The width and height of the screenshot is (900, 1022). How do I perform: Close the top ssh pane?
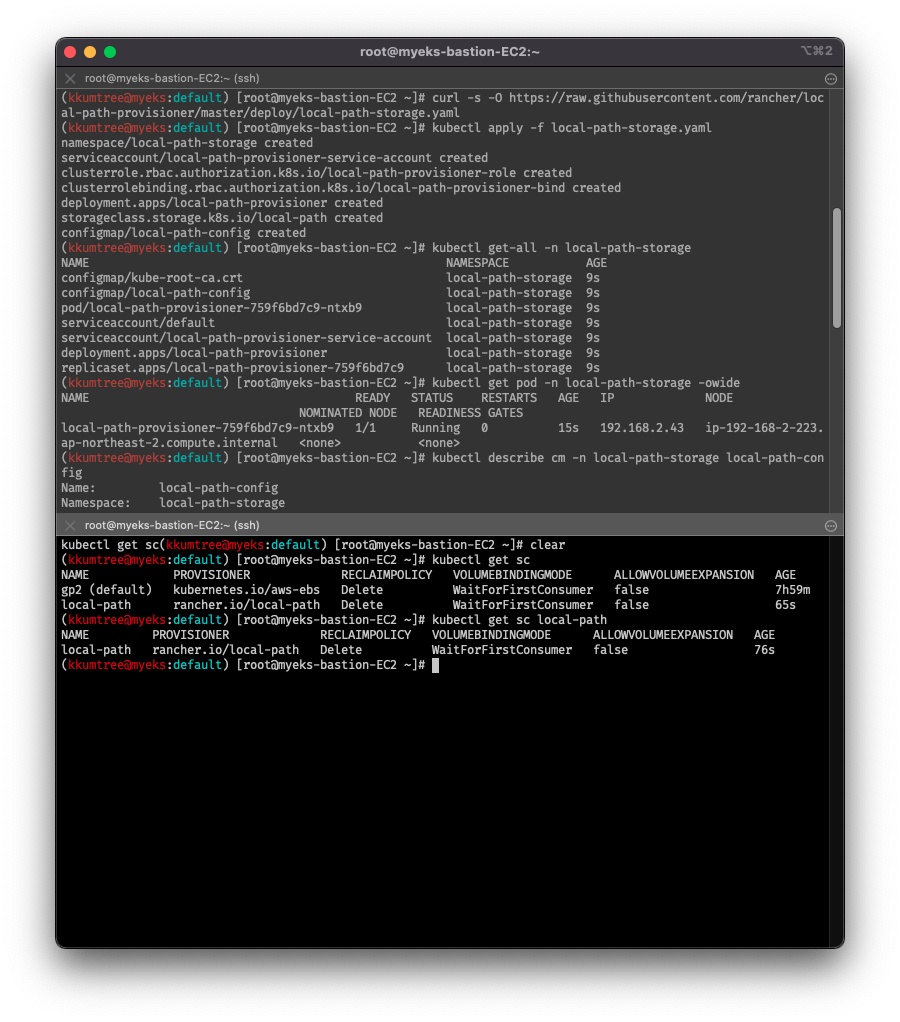(70, 78)
